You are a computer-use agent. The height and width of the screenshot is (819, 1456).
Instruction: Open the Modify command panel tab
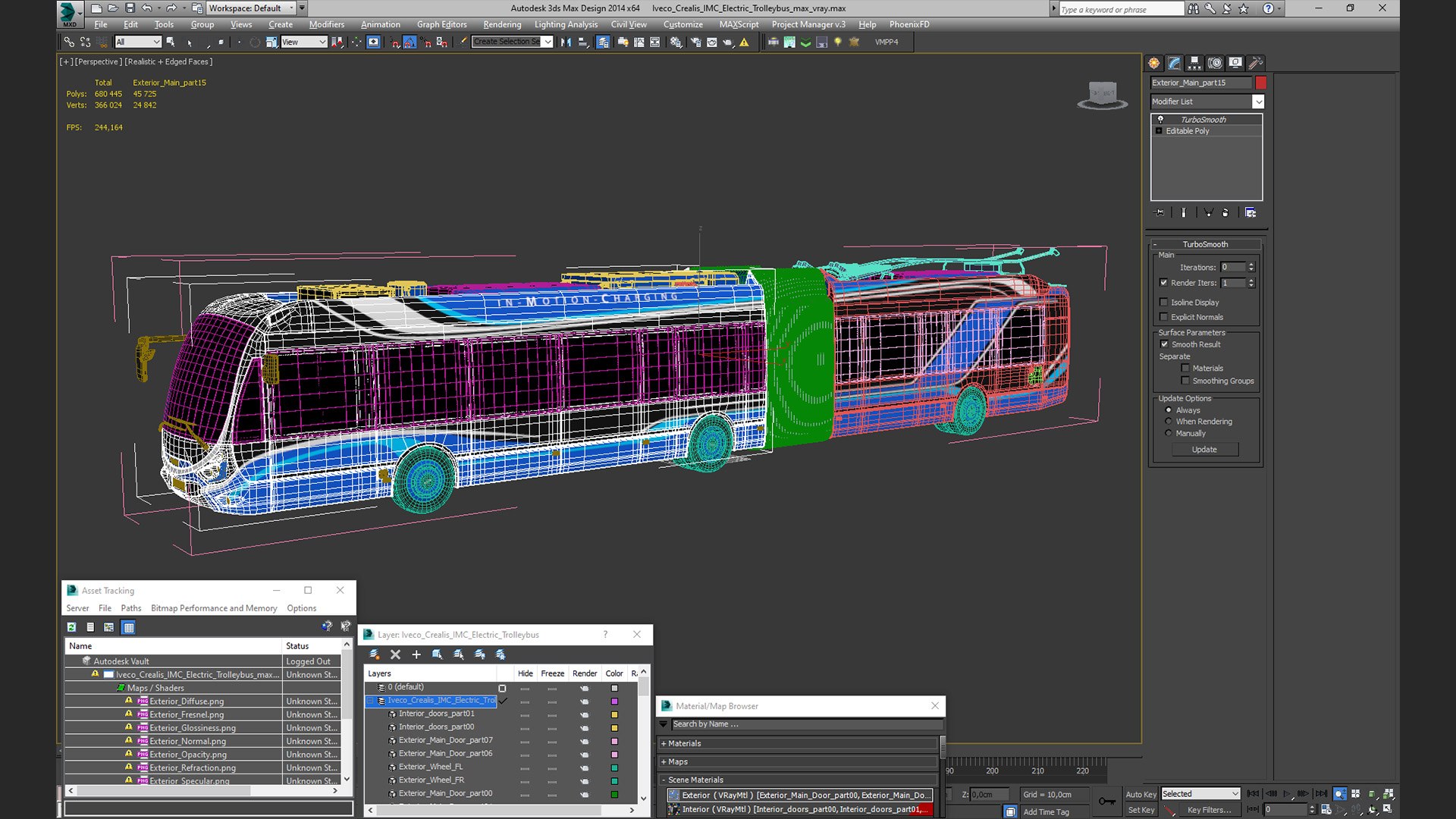point(1174,63)
